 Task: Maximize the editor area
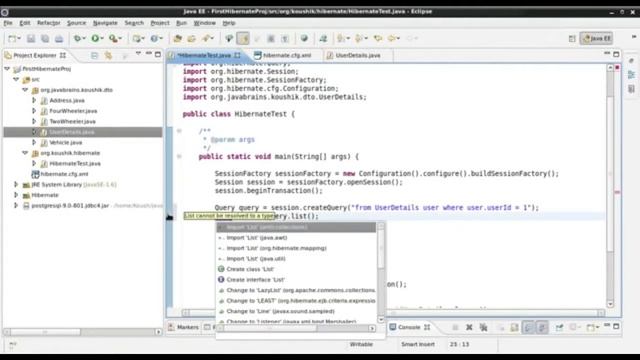coord(616,54)
